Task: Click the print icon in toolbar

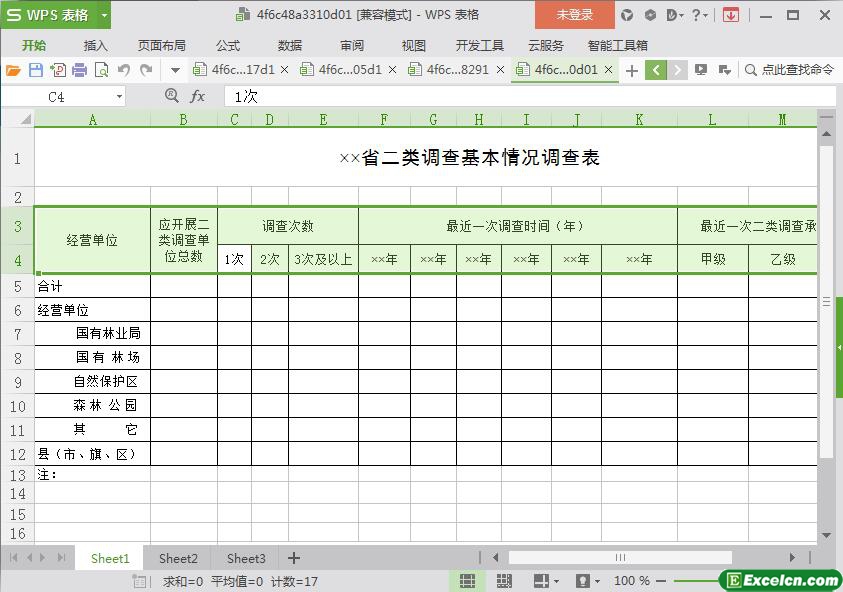Action: 79,70
